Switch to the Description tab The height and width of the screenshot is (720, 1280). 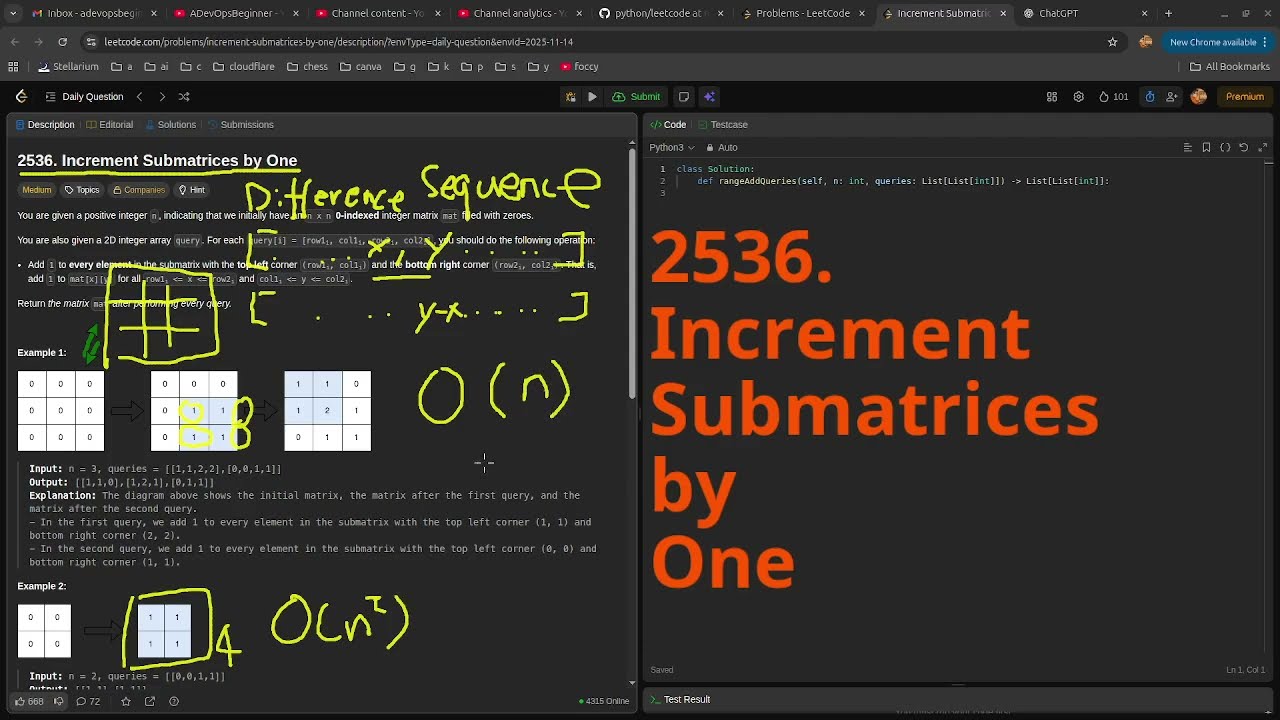(x=44, y=125)
